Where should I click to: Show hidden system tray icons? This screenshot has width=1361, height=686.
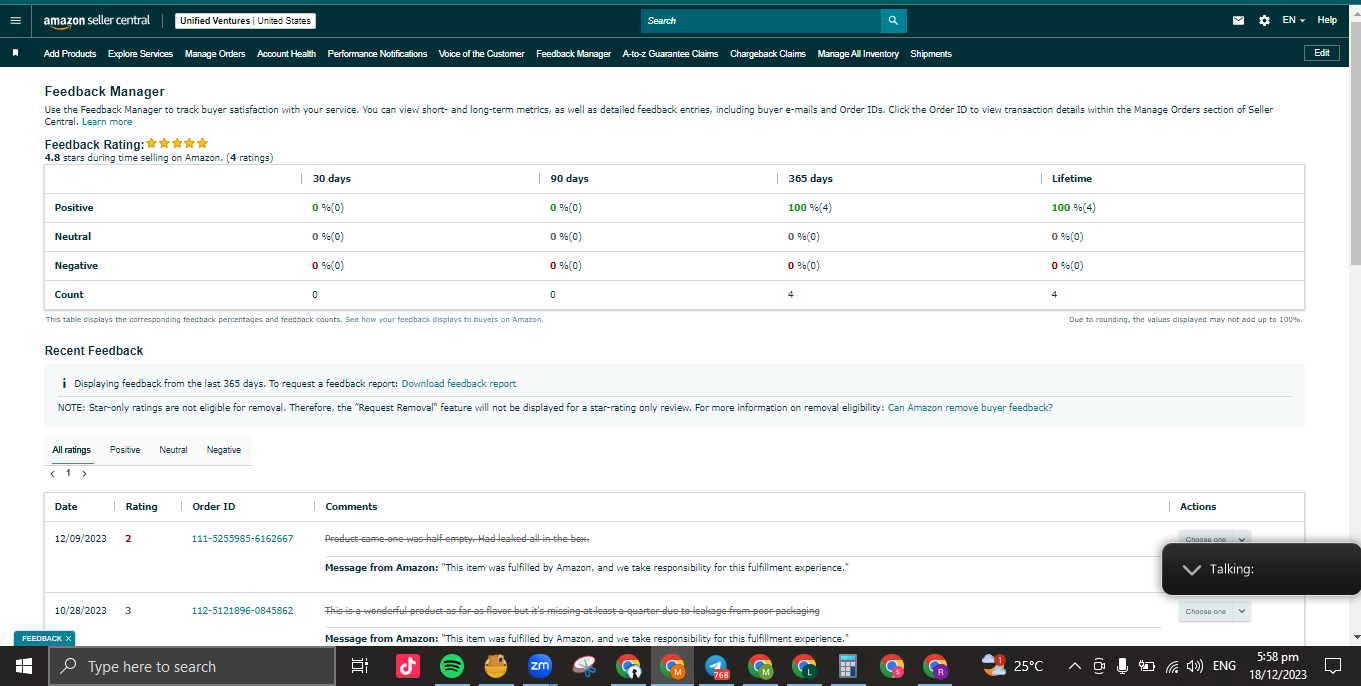1075,666
